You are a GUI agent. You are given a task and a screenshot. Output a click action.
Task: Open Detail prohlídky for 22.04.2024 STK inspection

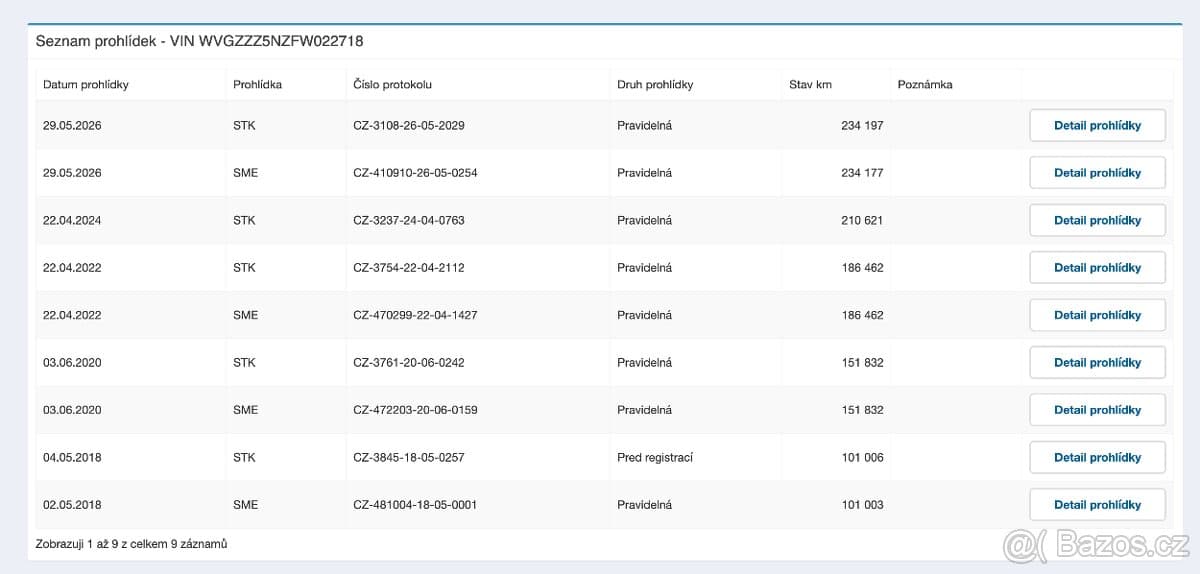point(1097,220)
